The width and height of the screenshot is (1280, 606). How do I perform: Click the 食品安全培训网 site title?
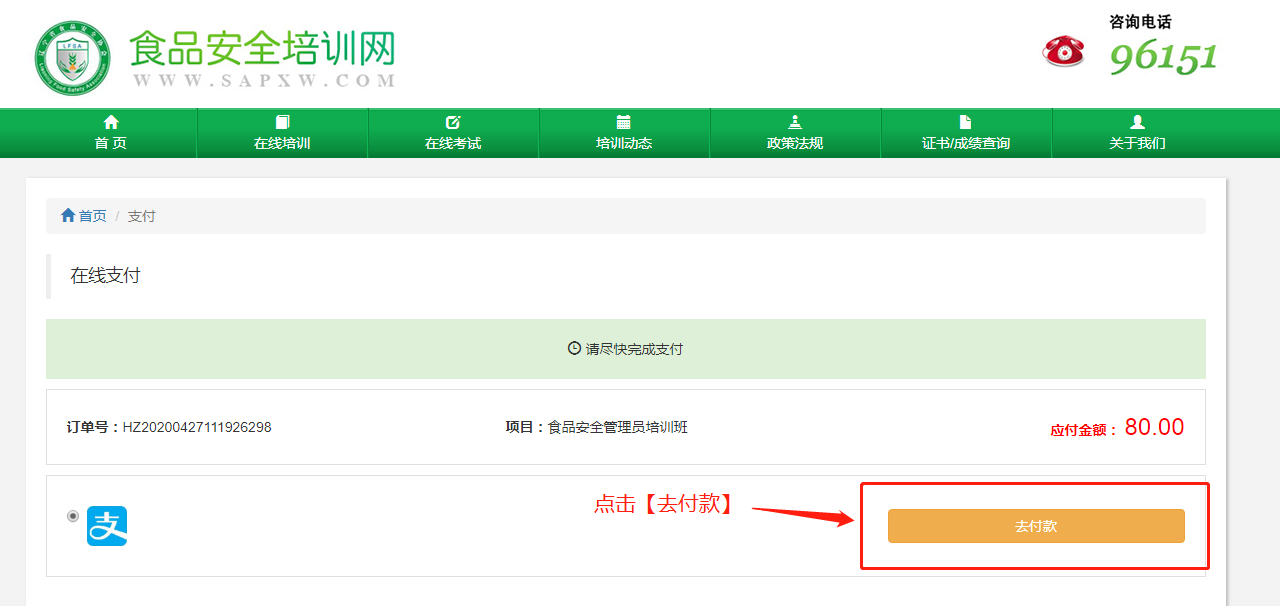pyautogui.click(x=263, y=48)
